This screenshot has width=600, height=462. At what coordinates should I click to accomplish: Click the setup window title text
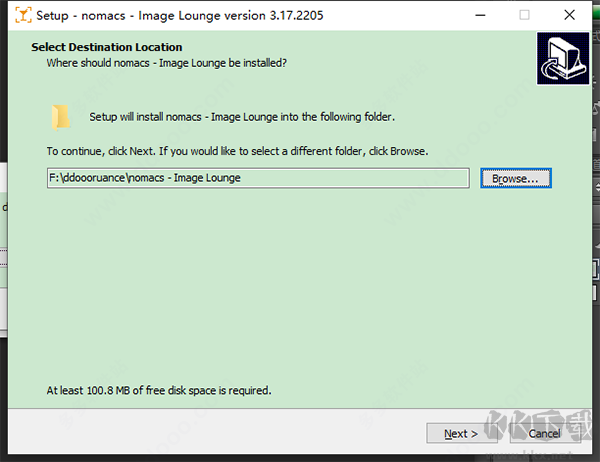pyautogui.click(x=180, y=16)
